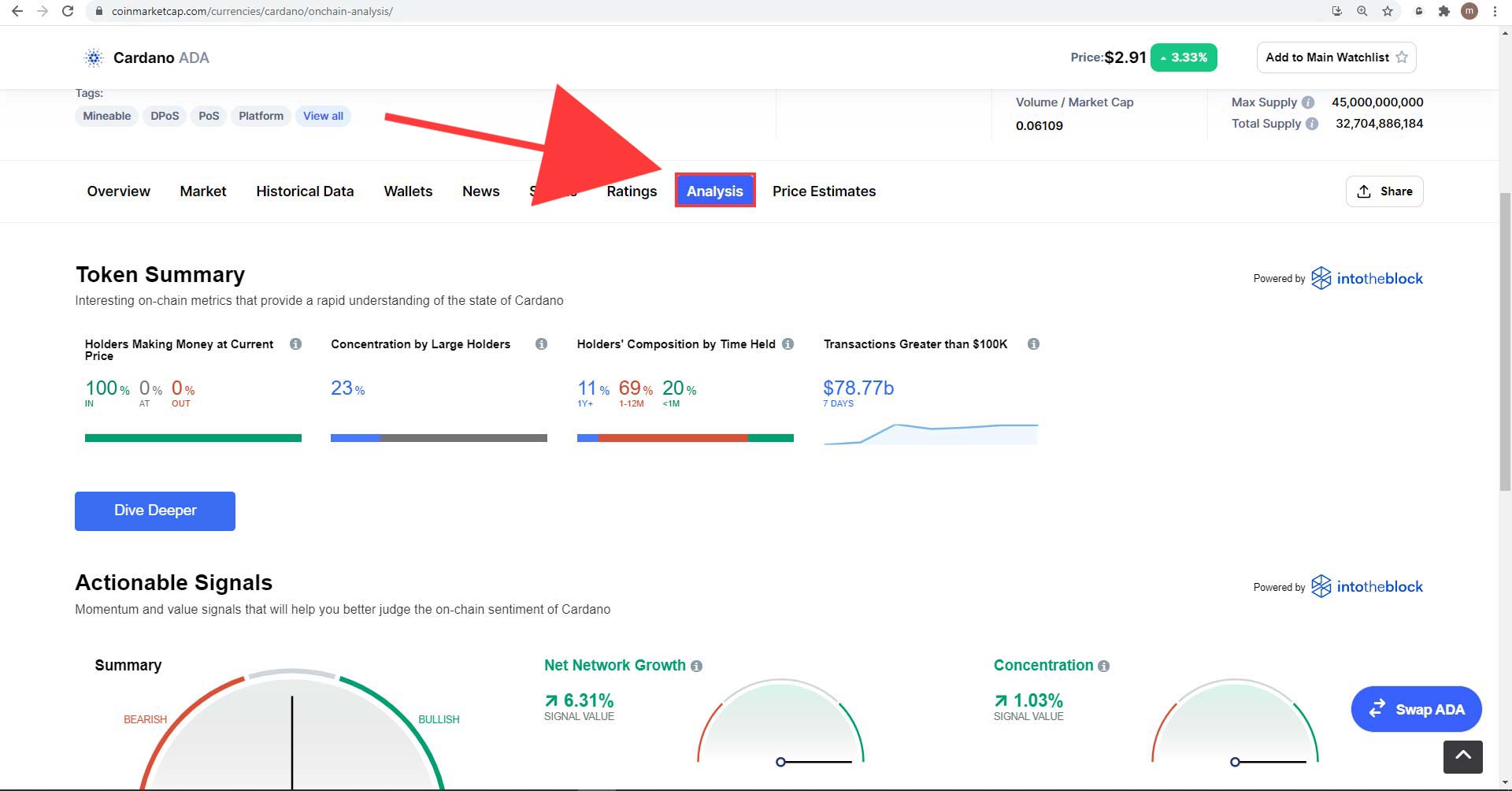Open the Historical Data tab
Image resolution: width=1512 pixels, height=791 pixels.
tap(305, 191)
